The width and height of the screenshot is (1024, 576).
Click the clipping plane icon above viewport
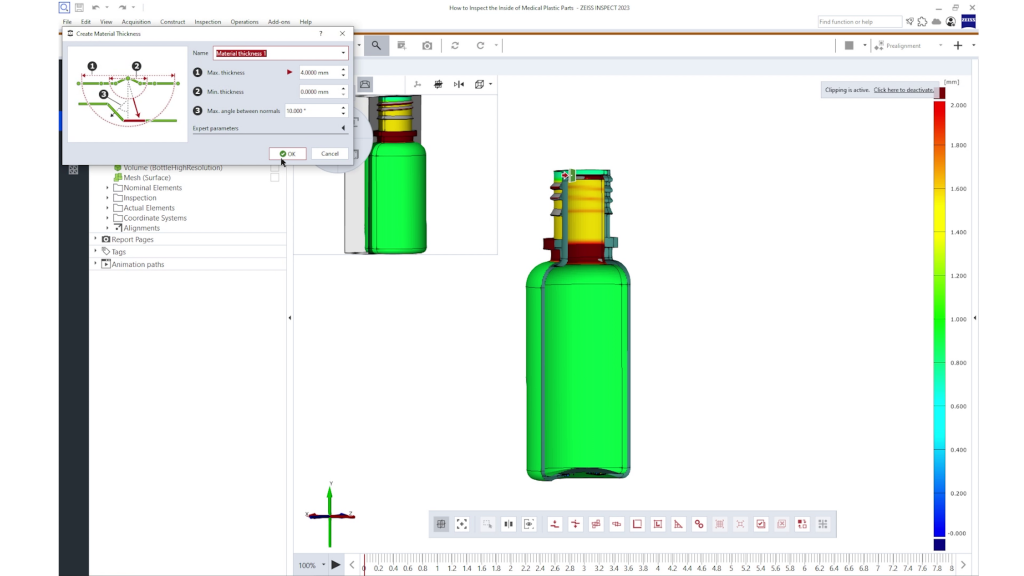(x=438, y=84)
